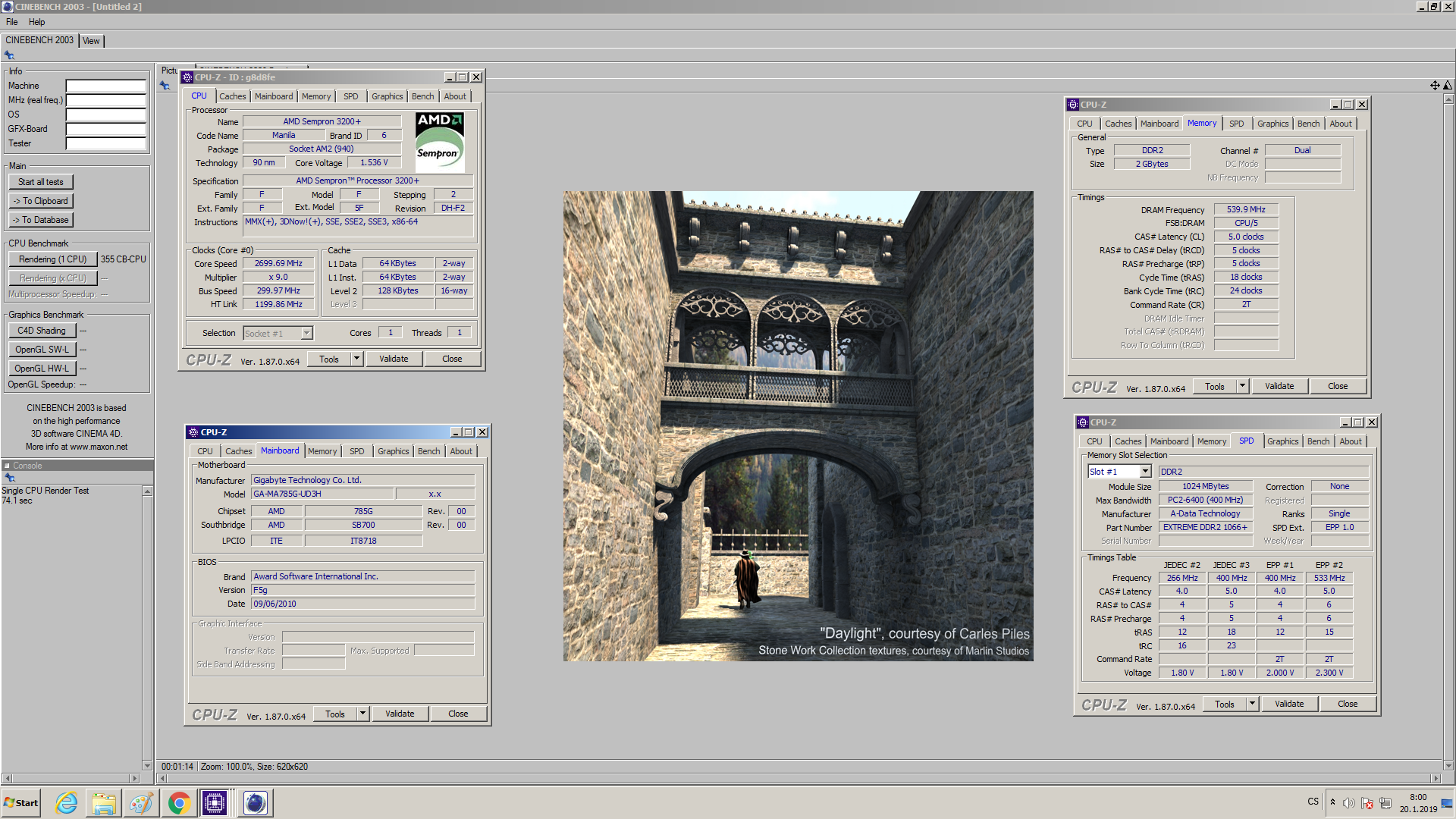
Task: Click the To Clipboard button
Action: (41, 201)
